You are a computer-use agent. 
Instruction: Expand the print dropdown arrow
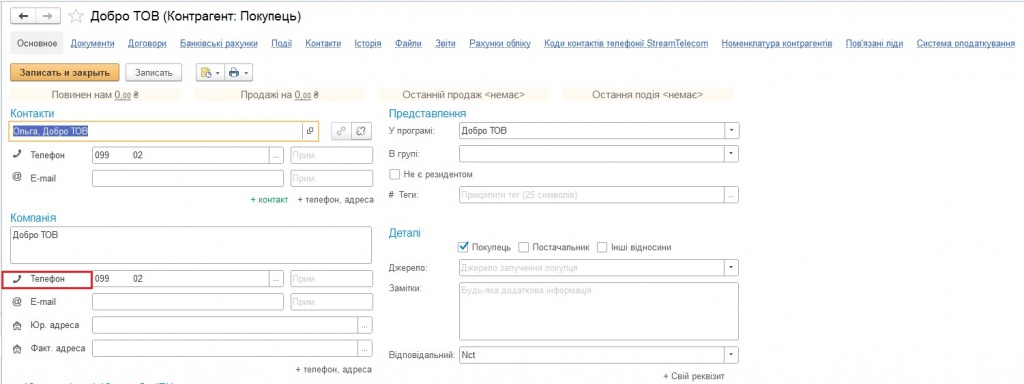[x=246, y=72]
